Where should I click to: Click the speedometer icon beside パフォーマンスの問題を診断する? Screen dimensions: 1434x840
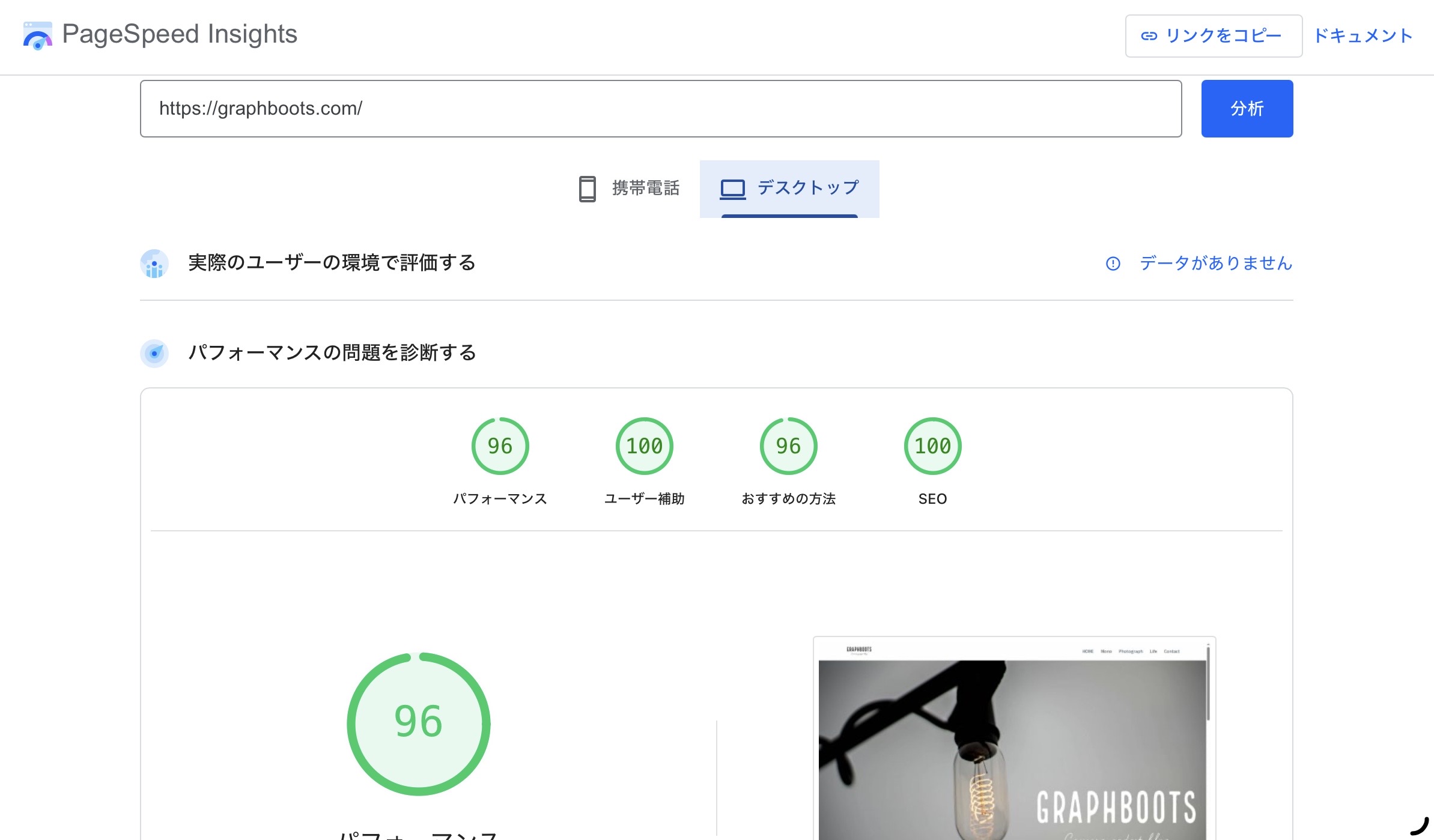[x=154, y=354]
